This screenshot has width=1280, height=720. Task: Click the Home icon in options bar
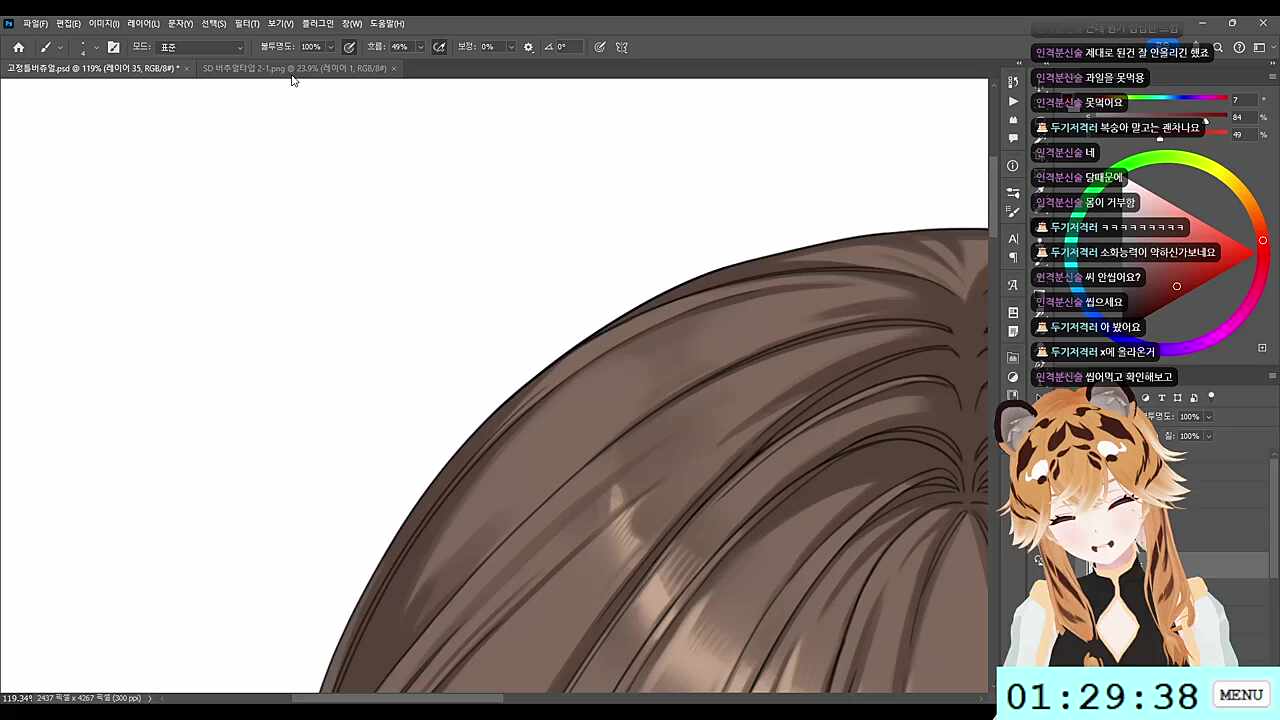pyautogui.click(x=18, y=47)
